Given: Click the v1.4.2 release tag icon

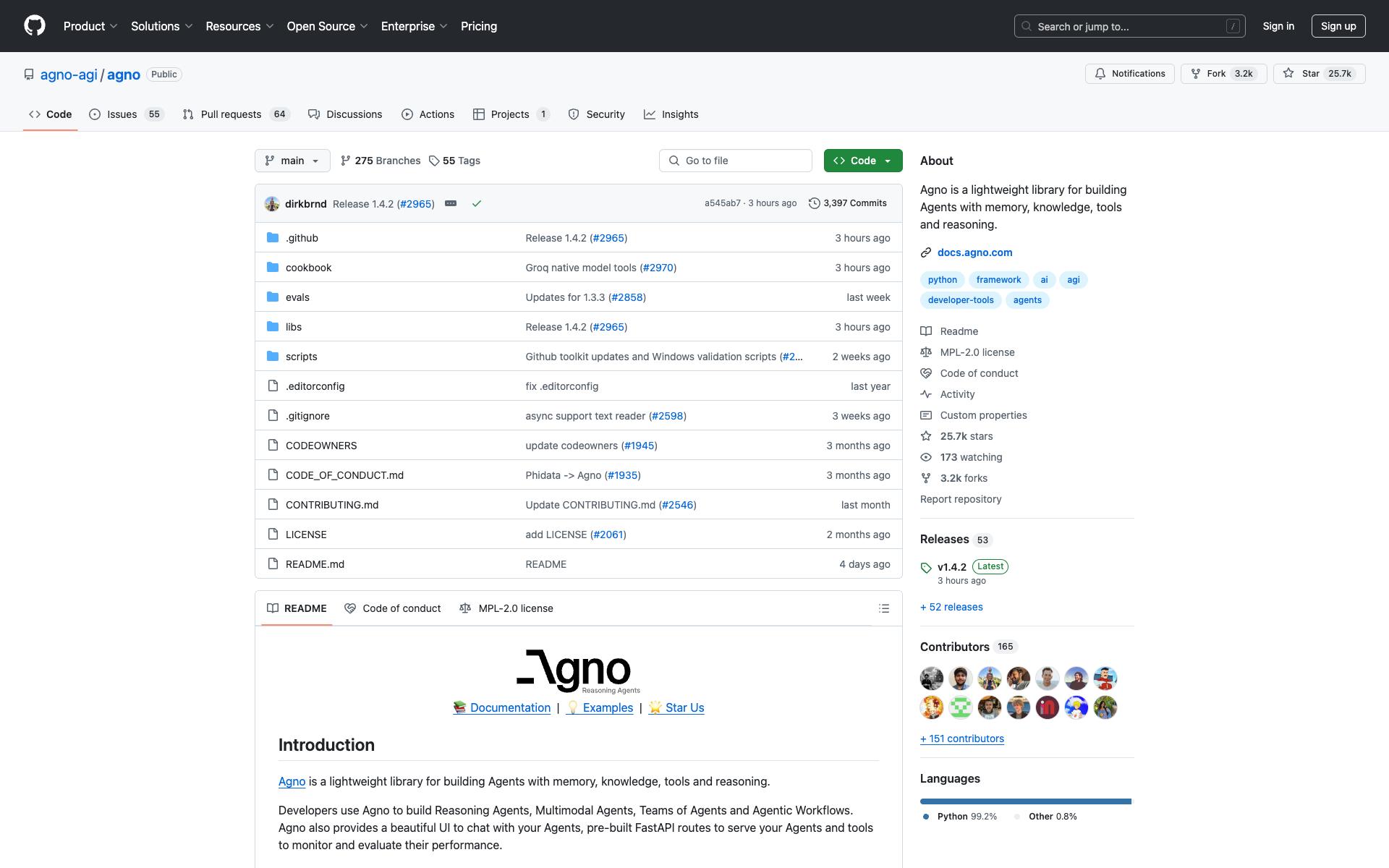Looking at the screenshot, I should click(x=926, y=568).
